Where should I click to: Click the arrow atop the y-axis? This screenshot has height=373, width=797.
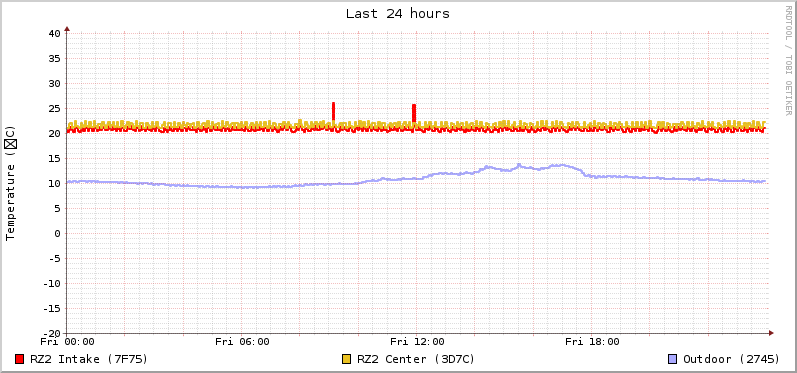(67, 29)
